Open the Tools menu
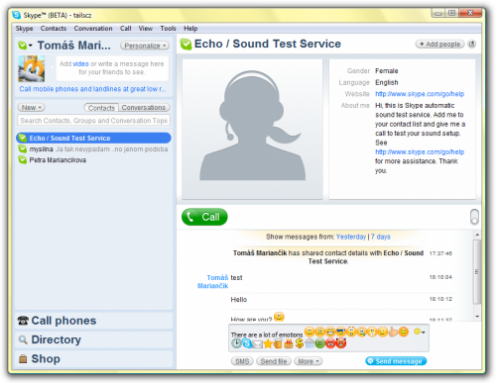Image resolution: width=496 pixels, height=383 pixels. [x=168, y=28]
